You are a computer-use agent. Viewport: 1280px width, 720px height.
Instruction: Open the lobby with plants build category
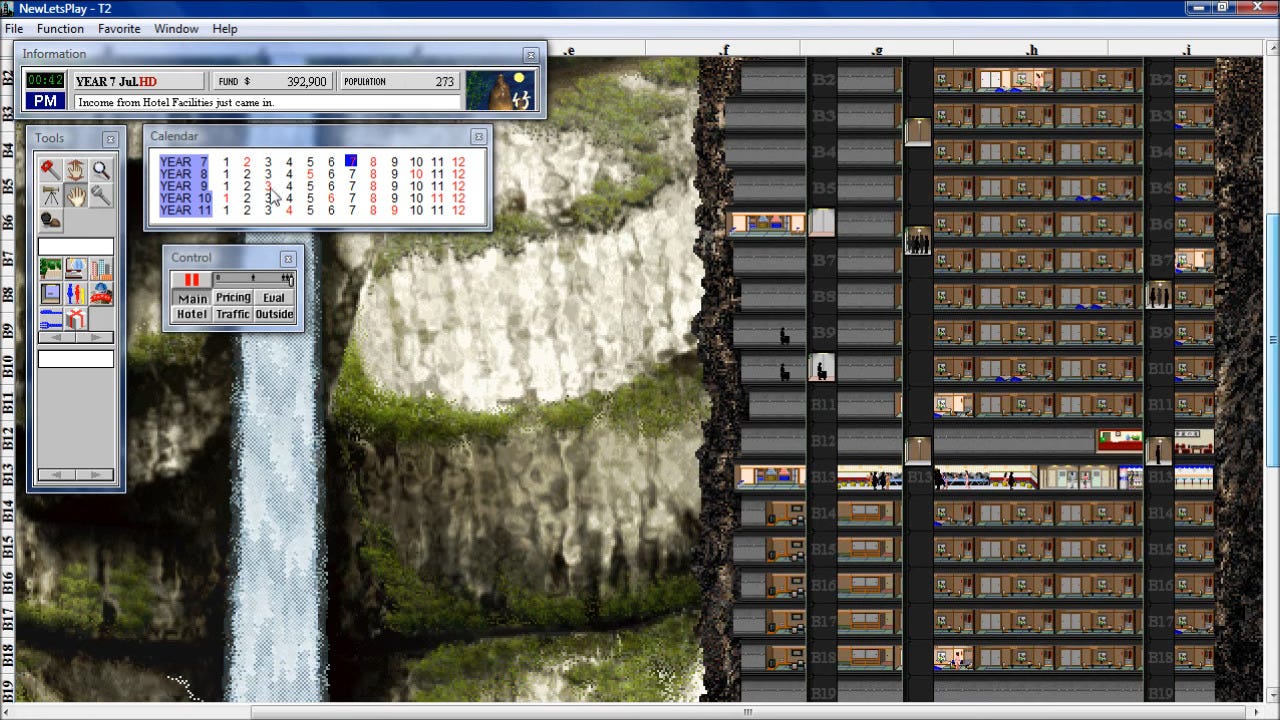coord(50,269)
